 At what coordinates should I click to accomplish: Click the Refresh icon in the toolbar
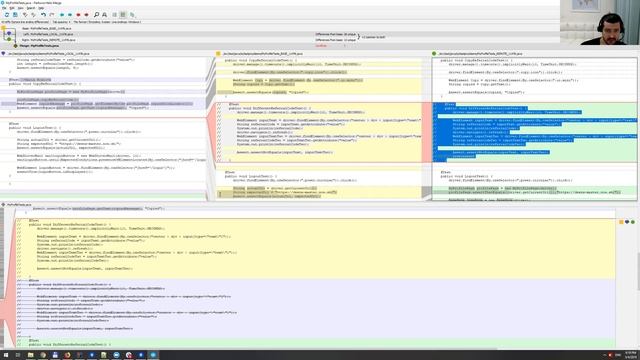7,15
